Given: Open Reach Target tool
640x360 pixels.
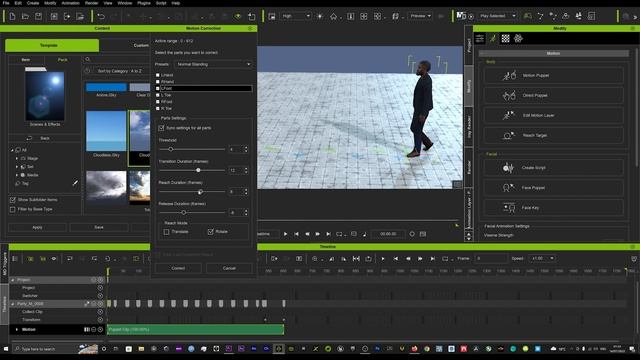Looking at the screenshot, I should tap(553, 135).
